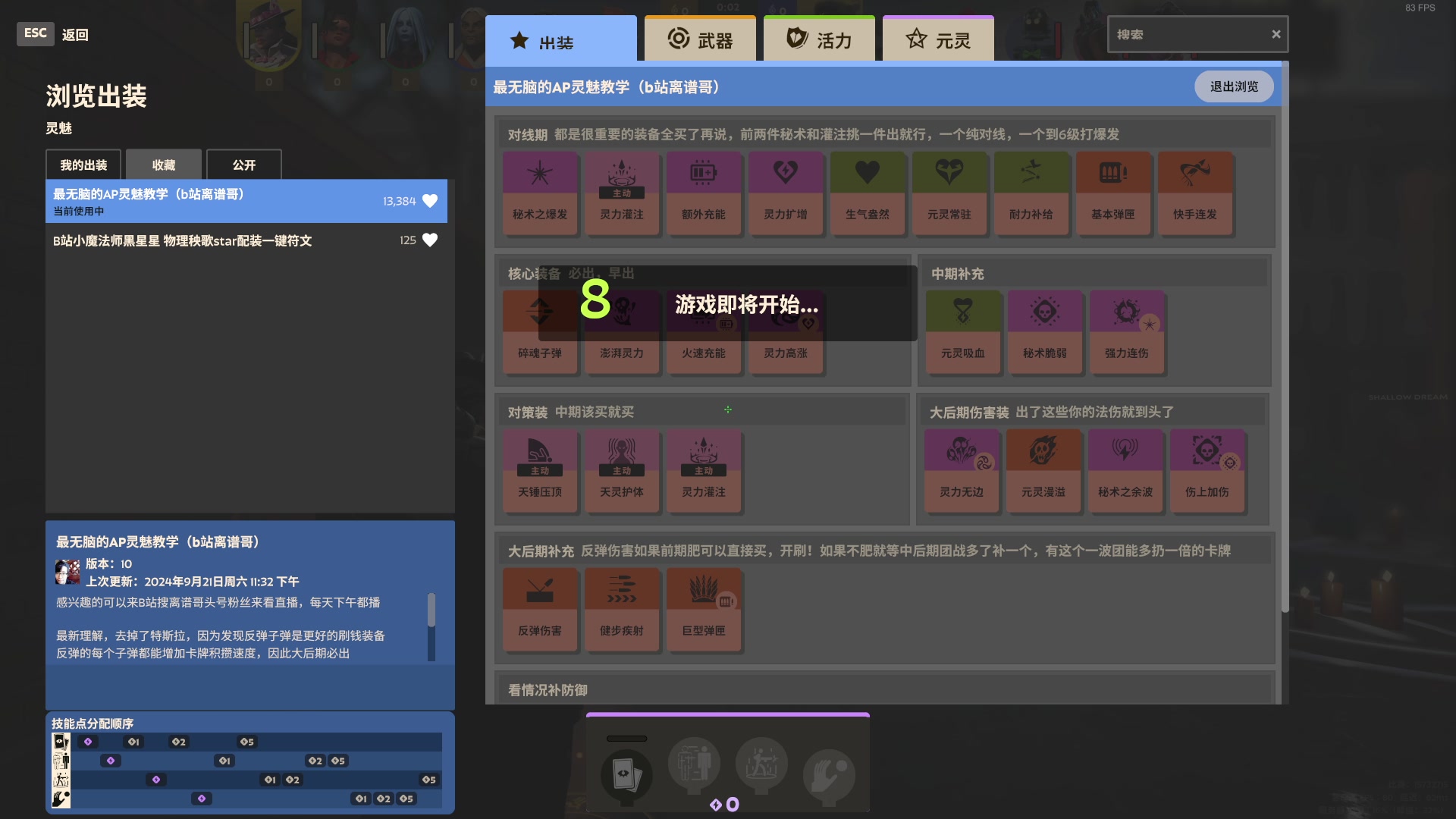
Task: Select the 秘术脆弱 item card
Action: pos(1045,332)
